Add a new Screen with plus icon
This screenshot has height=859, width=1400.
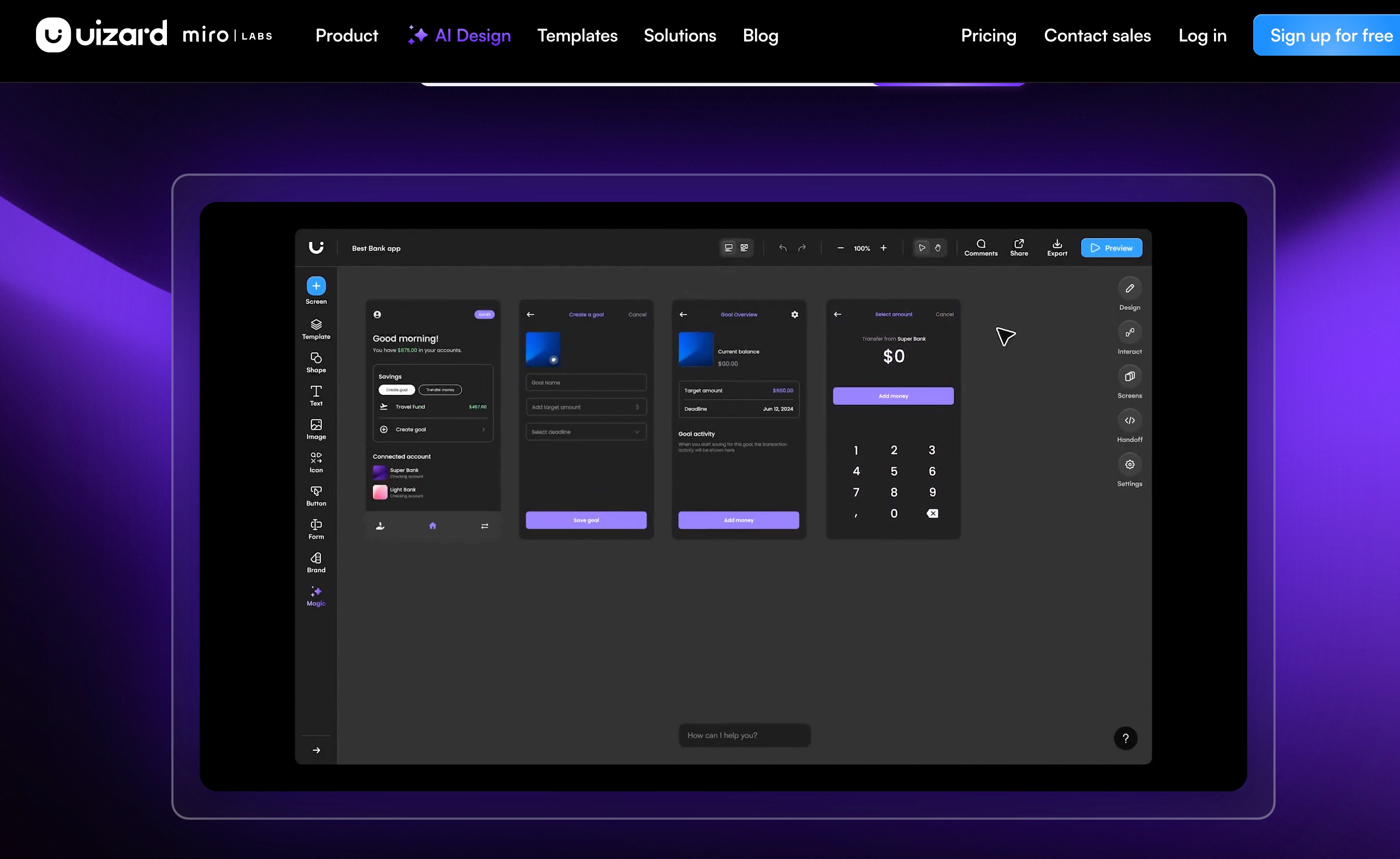coord(316,286)
